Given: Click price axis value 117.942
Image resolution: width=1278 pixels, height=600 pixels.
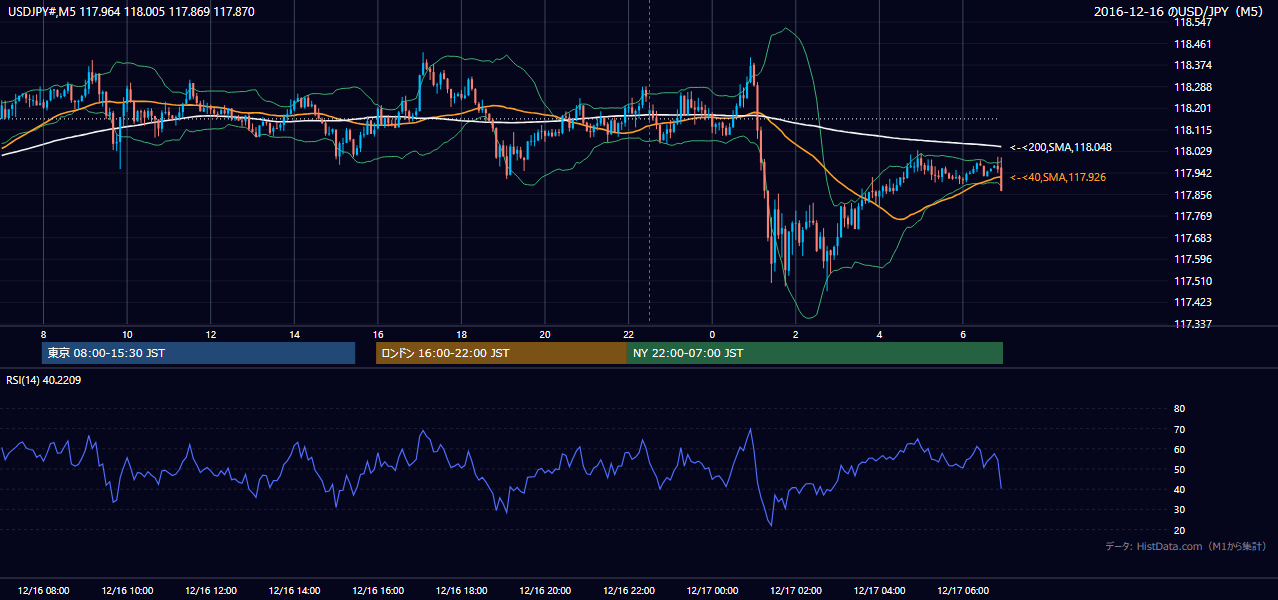Looking at the screenshot, I should point(1193,173).
